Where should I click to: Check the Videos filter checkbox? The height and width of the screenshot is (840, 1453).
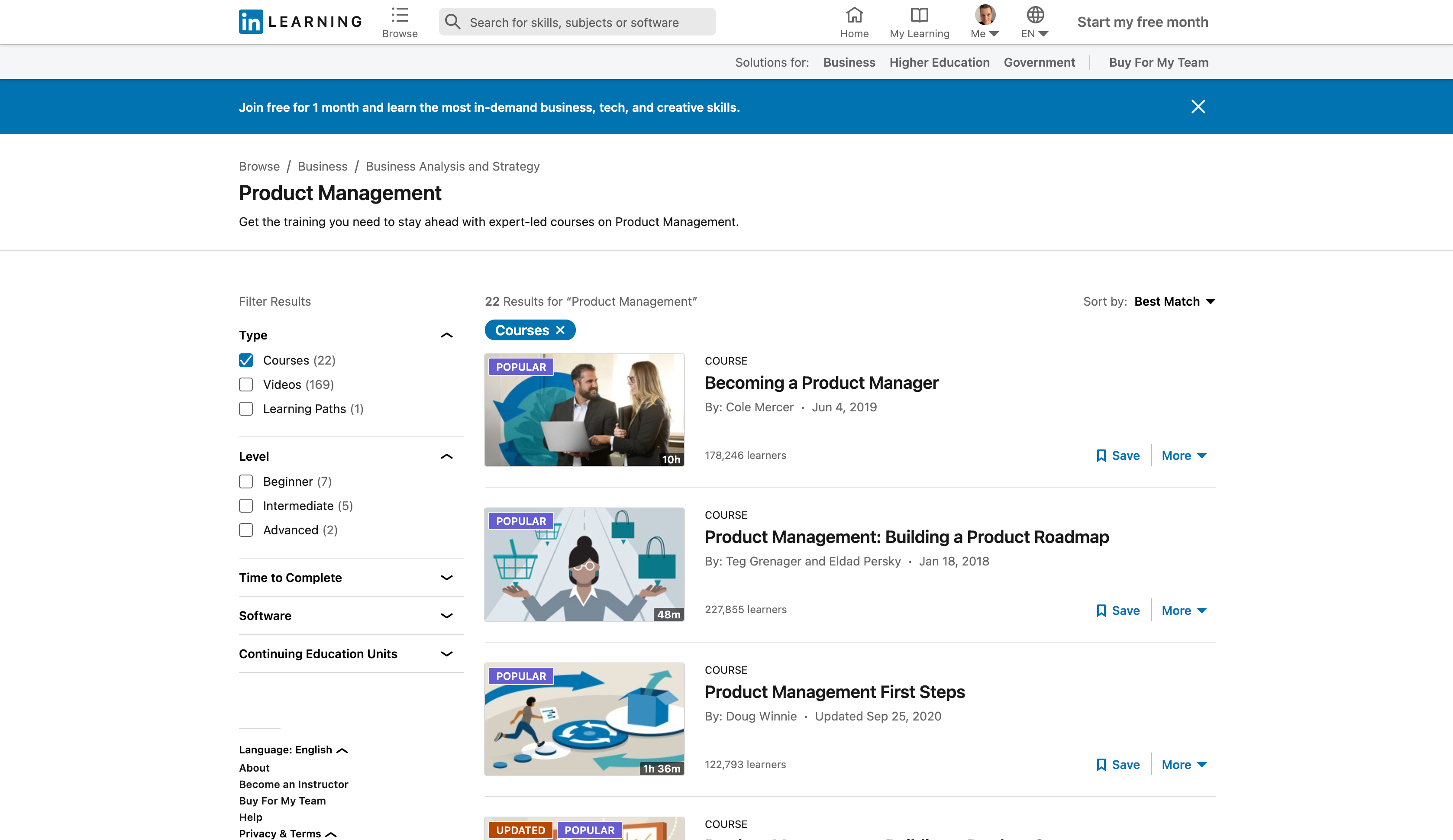[246, 384]
